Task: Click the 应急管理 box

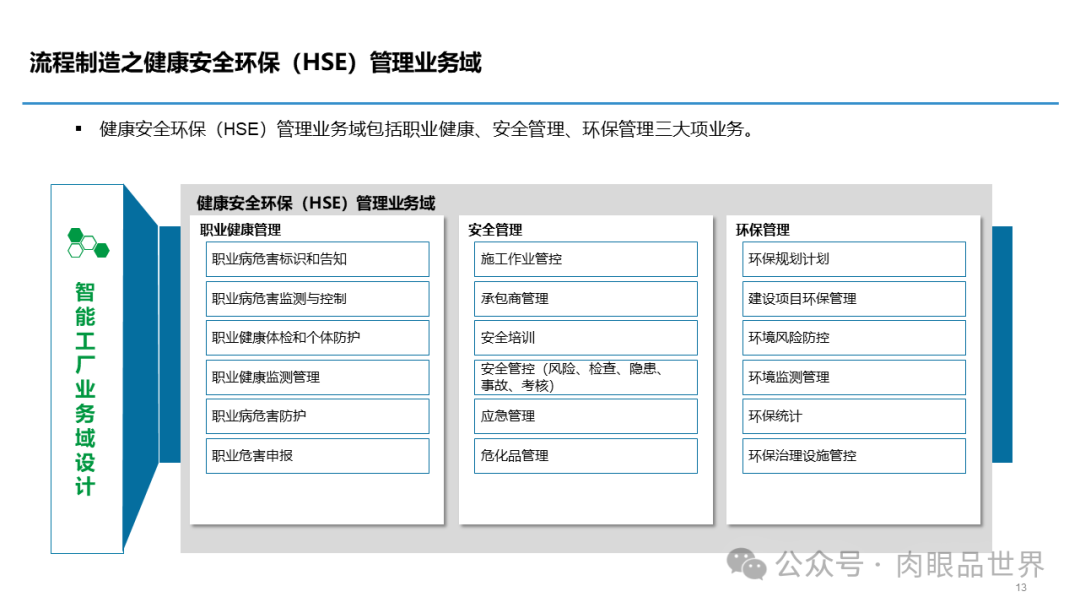Action: pos(585,417)
